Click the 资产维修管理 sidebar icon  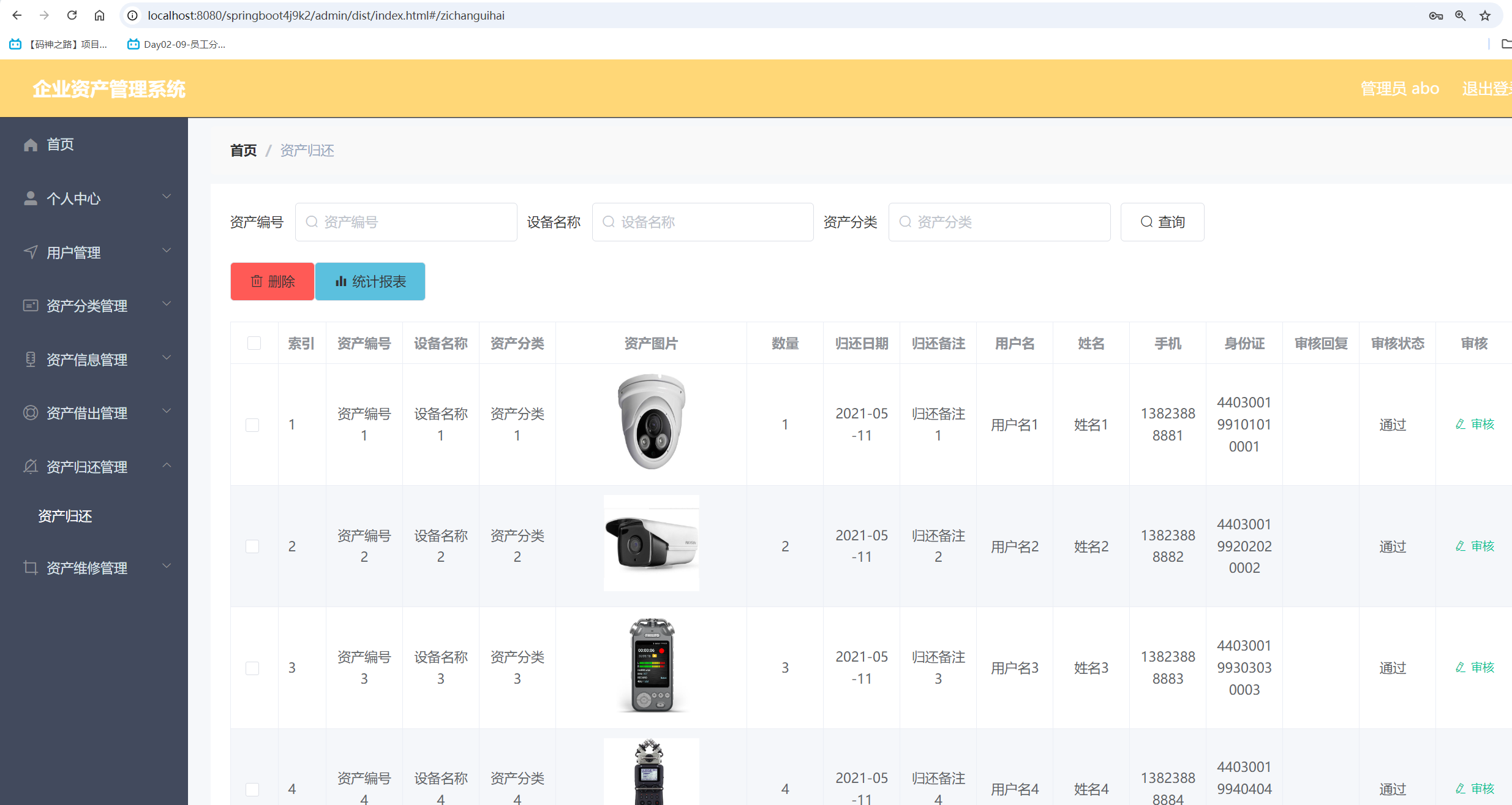(x=31, y=567)
